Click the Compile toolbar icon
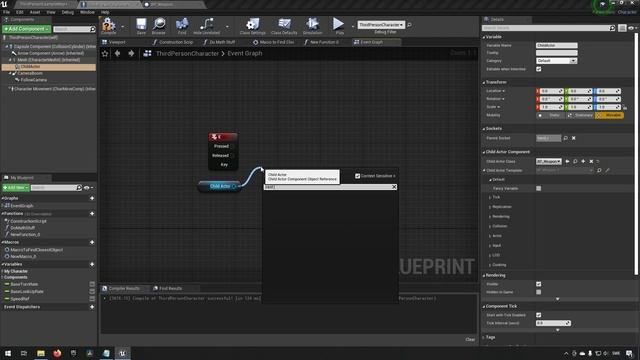Screen dimensions: 640x360 pyautogui.click(x=109, y=26)
